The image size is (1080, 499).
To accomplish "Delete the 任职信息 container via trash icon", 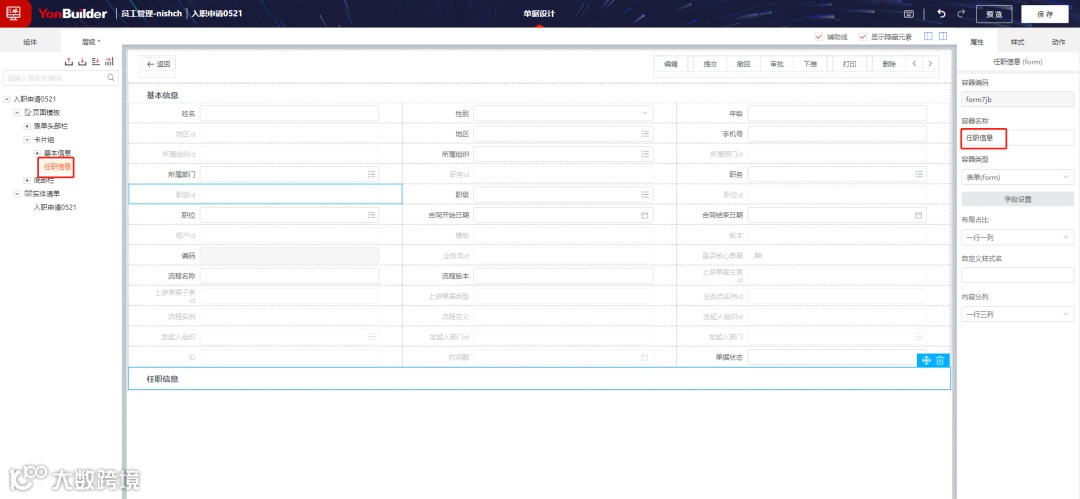I will [x=940, y=360].
